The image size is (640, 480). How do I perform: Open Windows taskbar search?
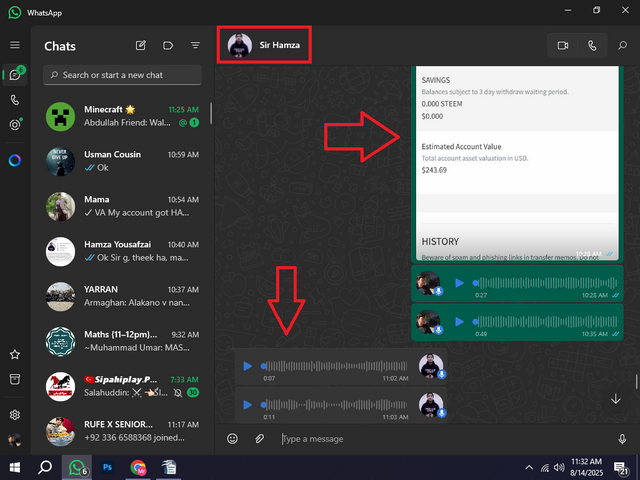45,467
